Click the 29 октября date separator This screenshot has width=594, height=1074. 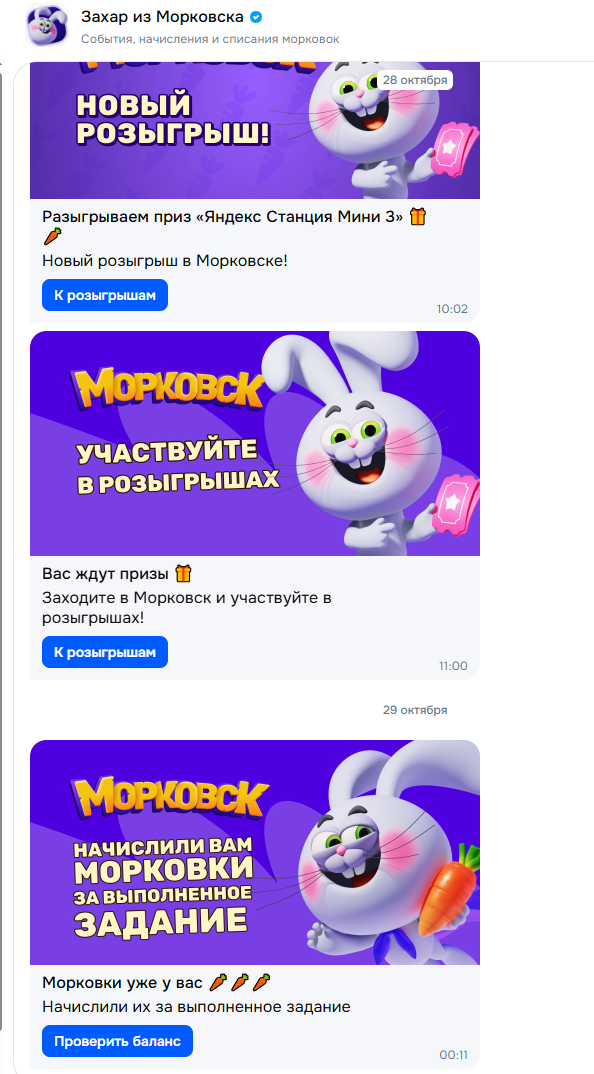click(415, 710)
